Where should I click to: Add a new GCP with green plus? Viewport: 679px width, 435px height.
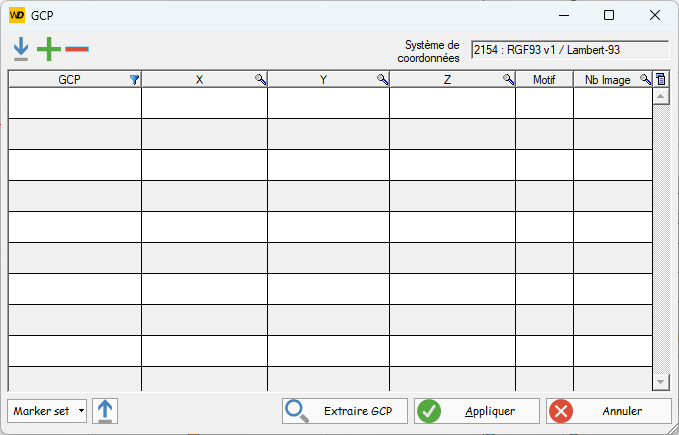(x=48, y=48)
